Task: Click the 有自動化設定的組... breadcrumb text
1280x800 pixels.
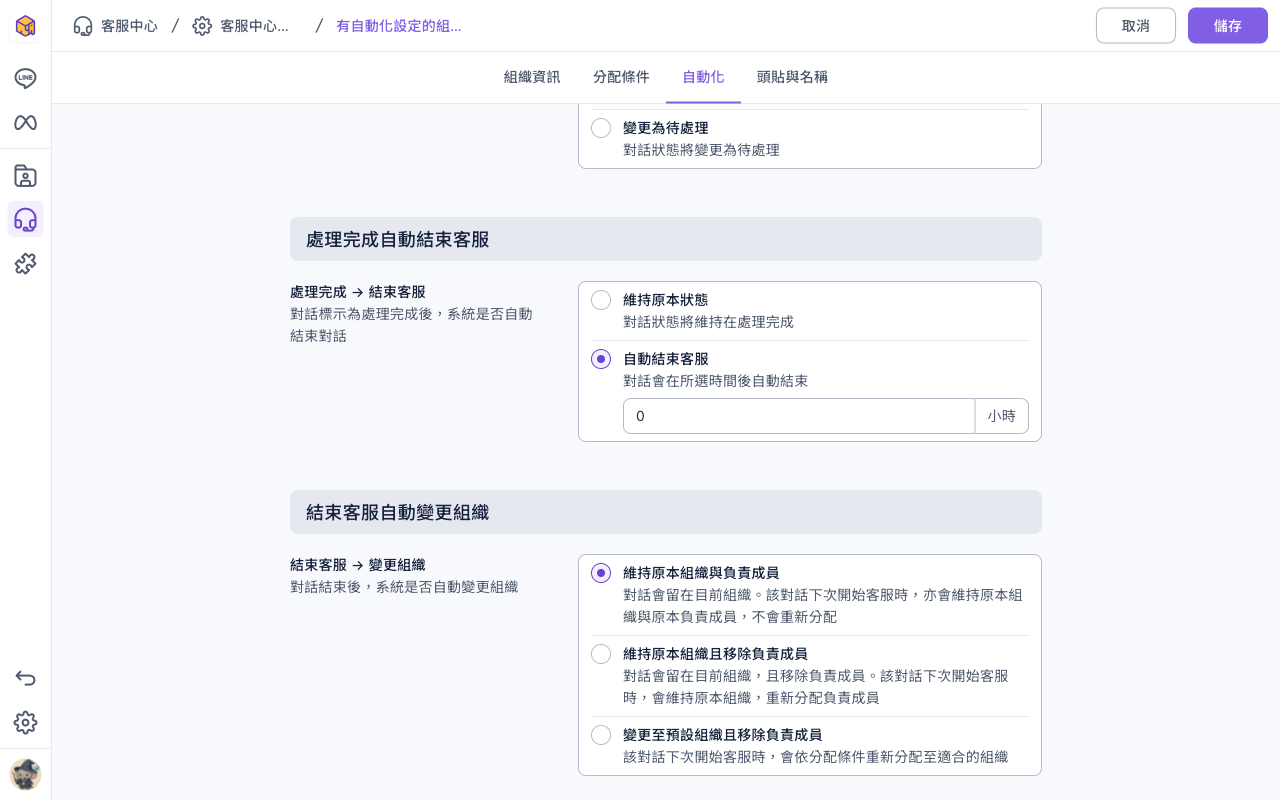Action: (x=399, y=26)
